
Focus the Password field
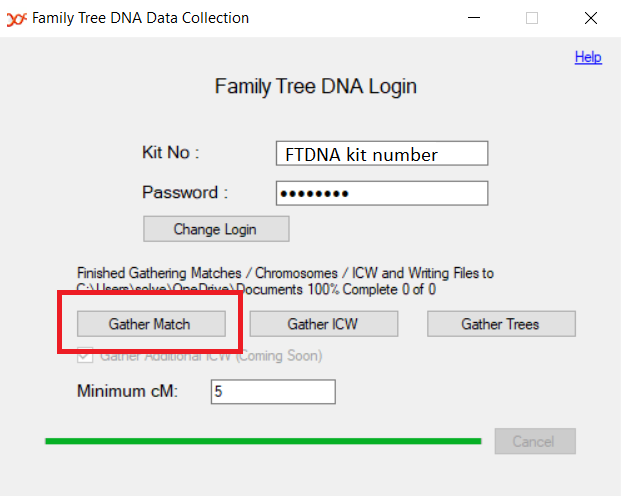click(382, 193)
